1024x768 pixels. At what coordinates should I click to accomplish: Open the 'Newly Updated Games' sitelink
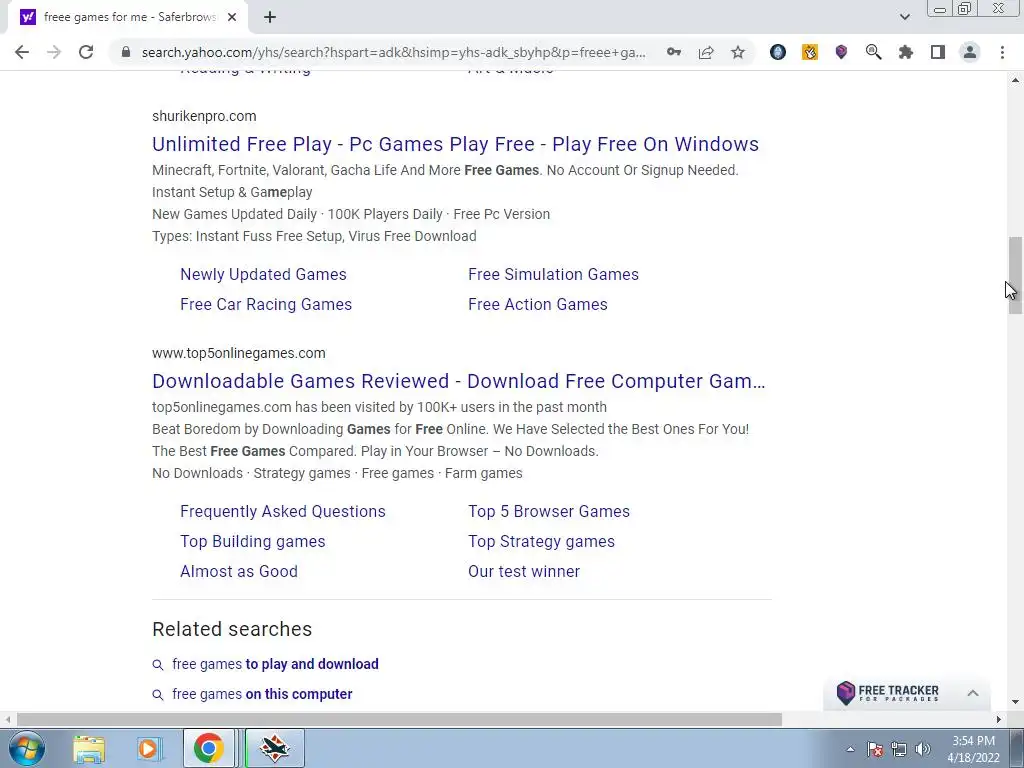(x=263, y=274)
